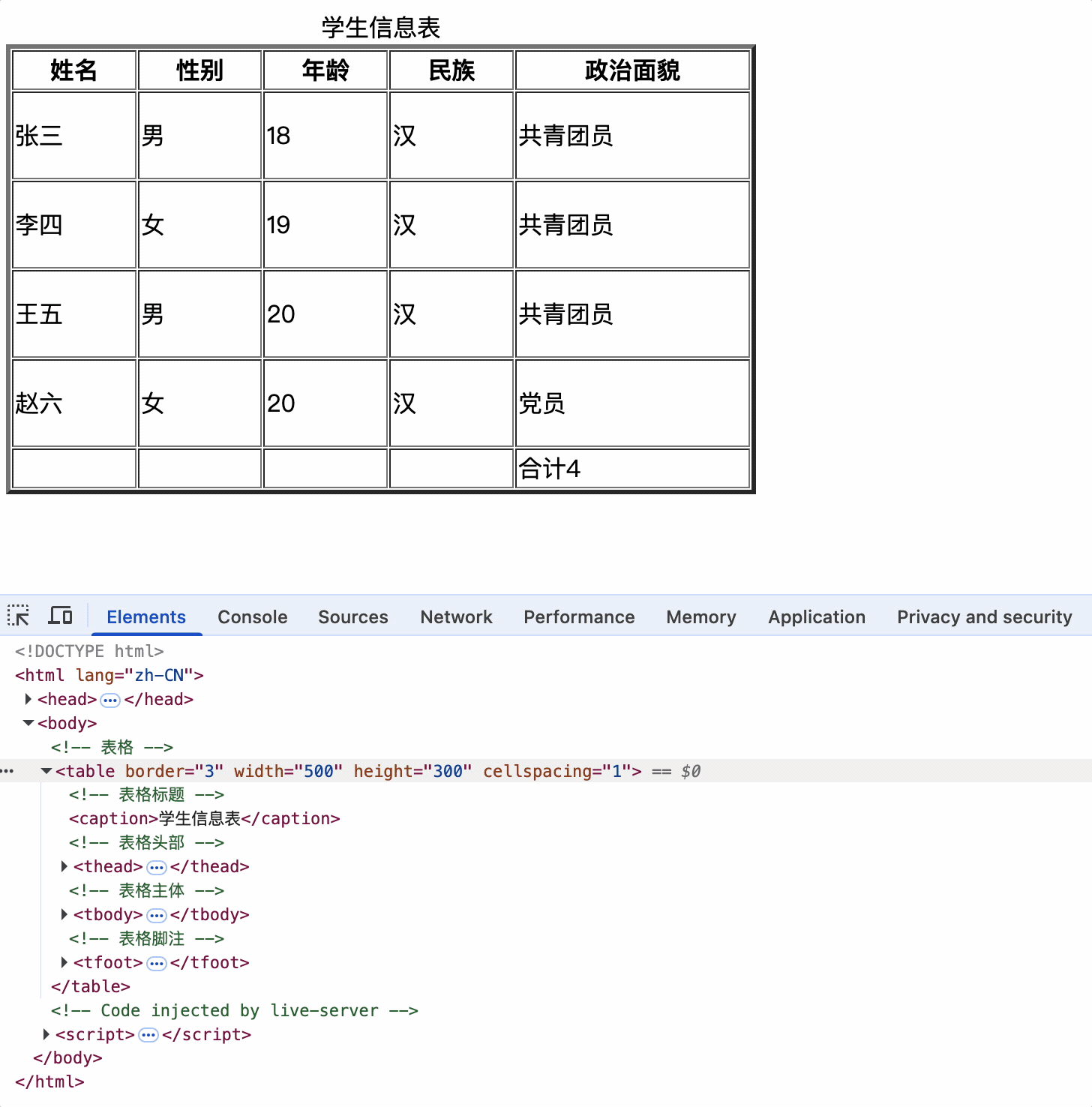Viewport: 1092px width, 1107px height.
Task: Click the "表格标题" comment line
Action: pos(146,794)
